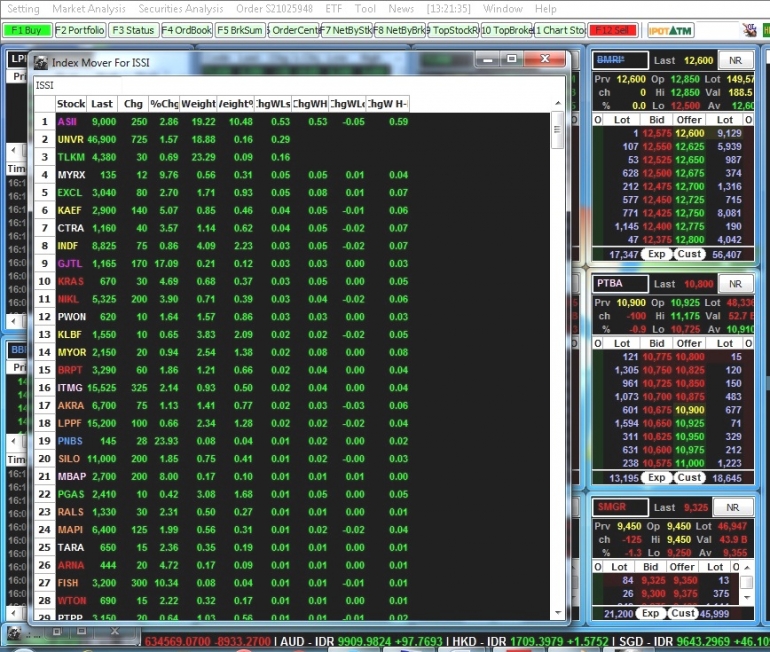Open F7 NetByStk view

[x=346, y=30]
